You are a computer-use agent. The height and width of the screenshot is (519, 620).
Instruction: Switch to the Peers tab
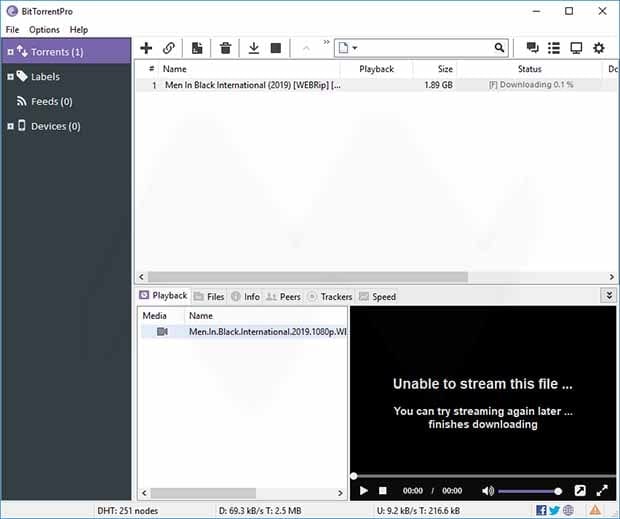[x=283, y=296]
